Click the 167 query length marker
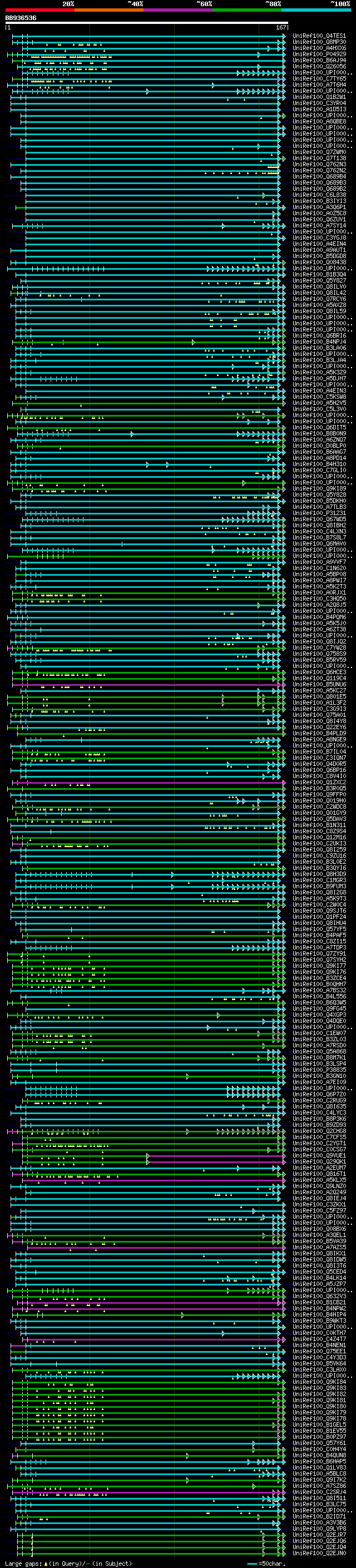 (280, 27)
